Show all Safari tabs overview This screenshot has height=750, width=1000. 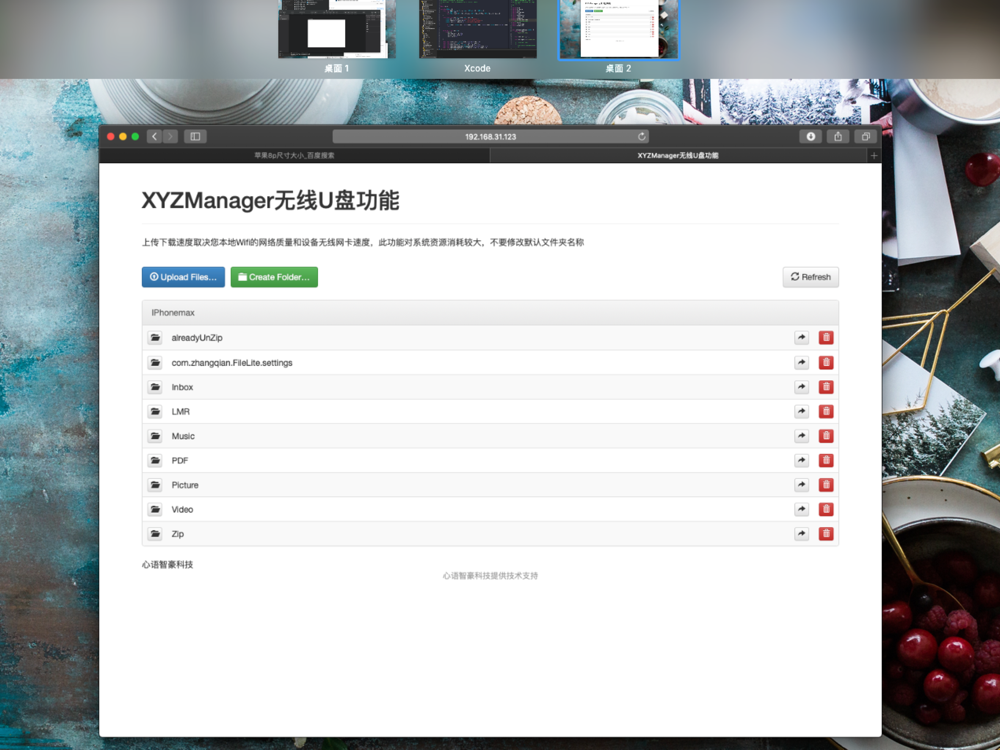coord(865,136)
